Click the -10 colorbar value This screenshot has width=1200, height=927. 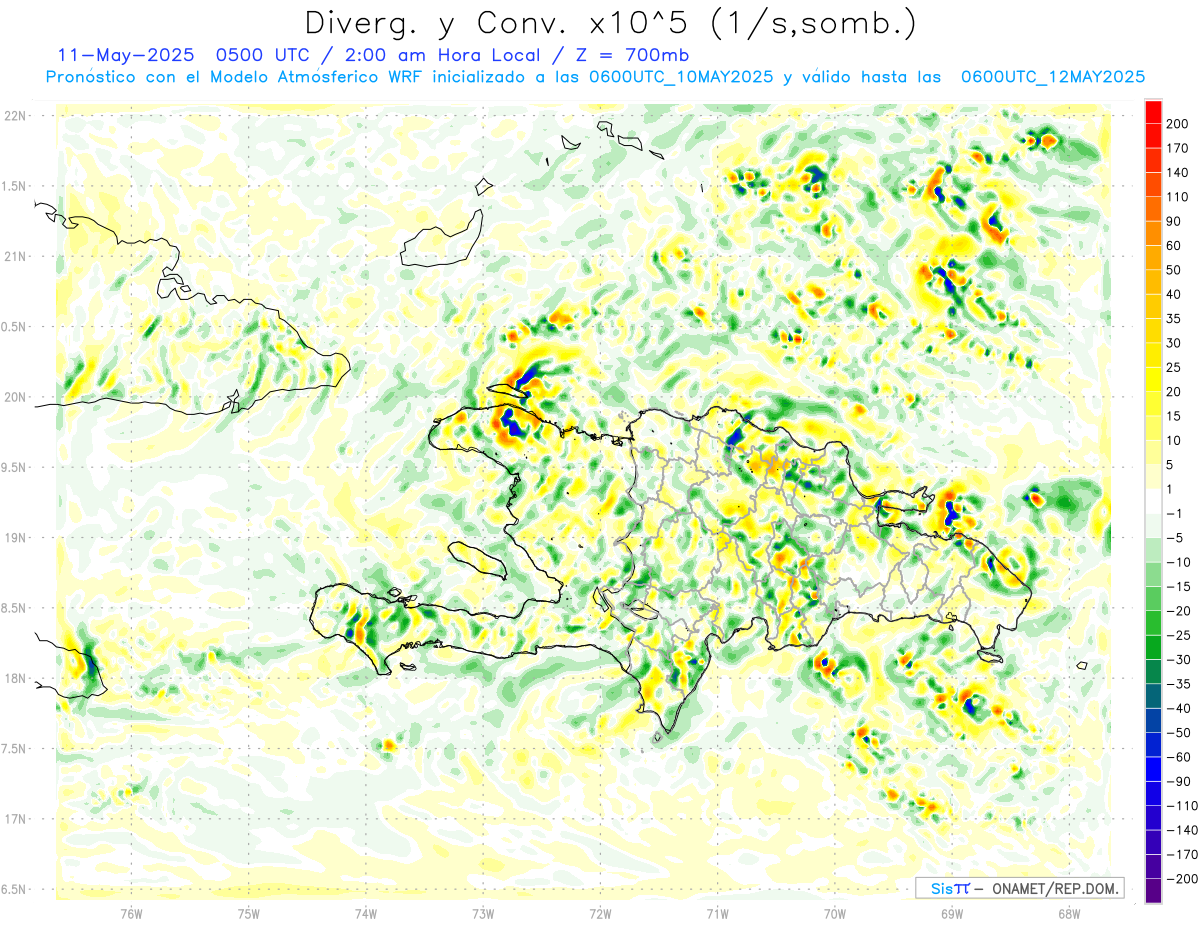point(1180,563)
